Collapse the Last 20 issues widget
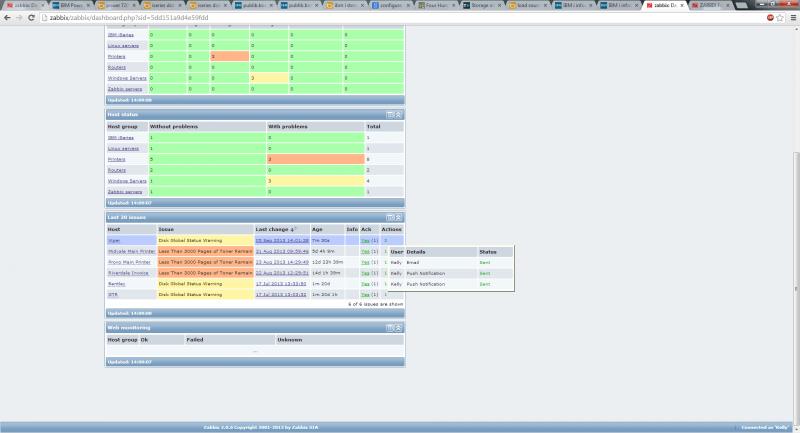This screenshot has width=800, height=433. (398, 217)
